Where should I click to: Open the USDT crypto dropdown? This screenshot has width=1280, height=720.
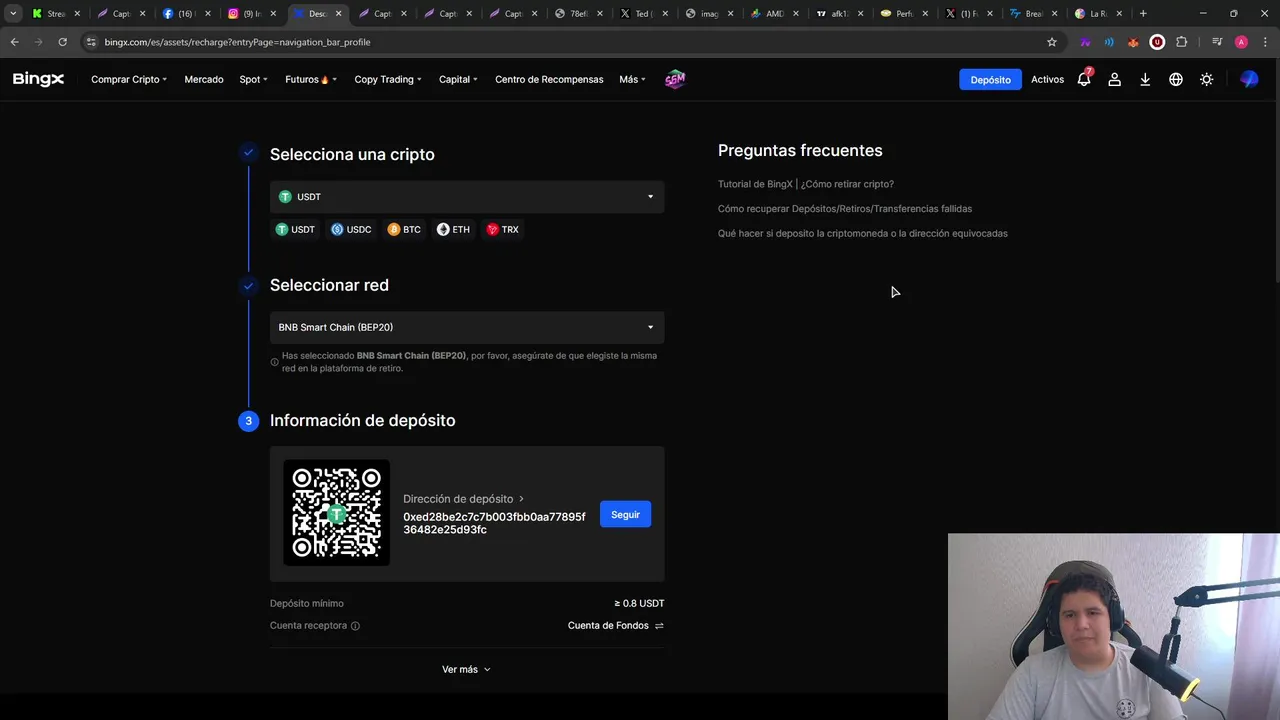(x=467, y=197)
